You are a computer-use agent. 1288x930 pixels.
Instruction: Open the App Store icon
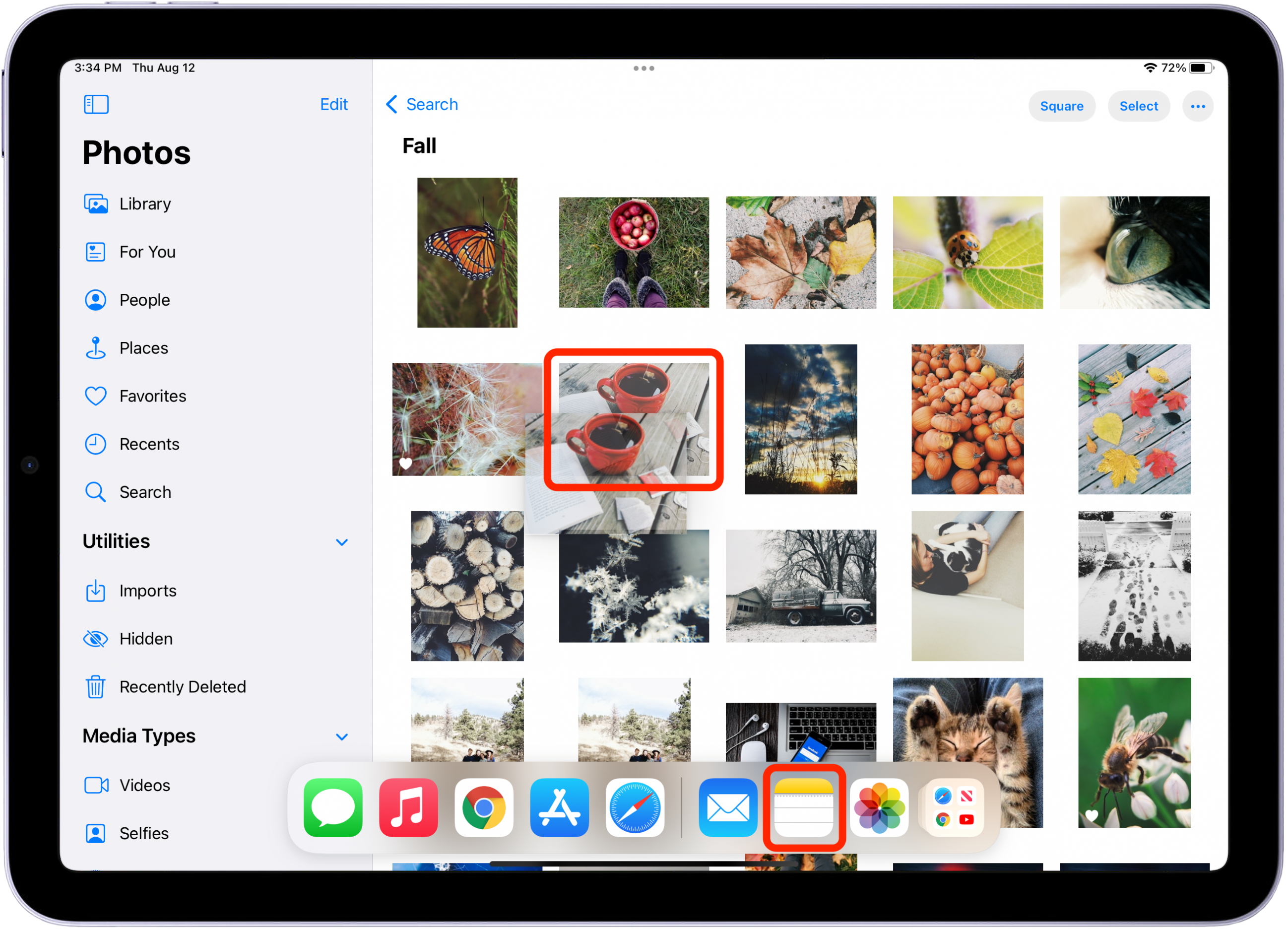pyautogui.click(x=560, y=809)
